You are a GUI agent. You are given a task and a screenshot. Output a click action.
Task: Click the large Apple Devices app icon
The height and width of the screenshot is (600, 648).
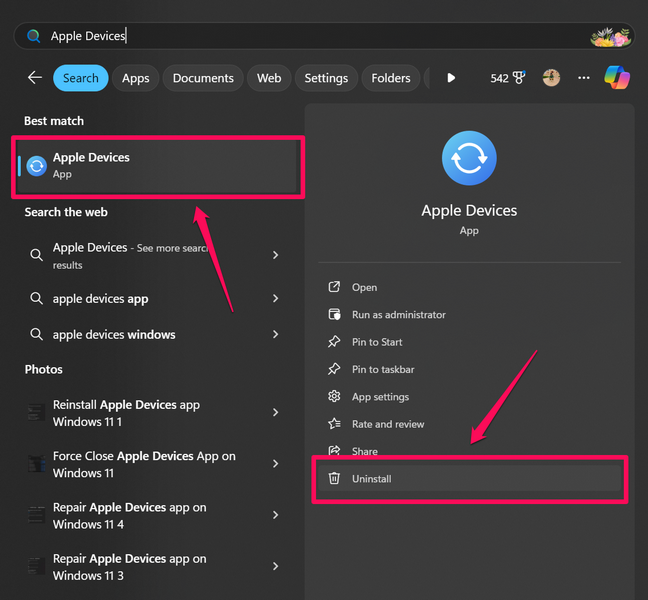(469, 158)
